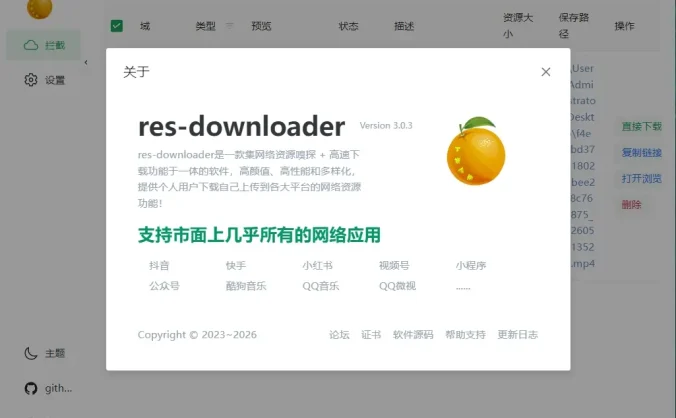Click the 资源大小 column header

pyautogui.click(x=518, y=26)
